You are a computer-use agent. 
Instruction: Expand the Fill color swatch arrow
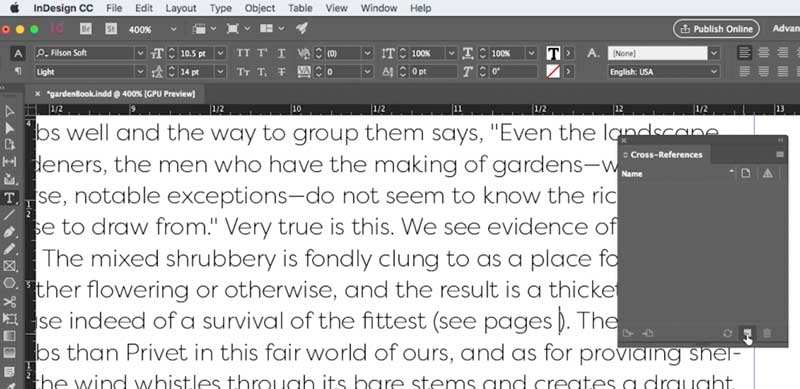pyautogui.click(x=569, y=53)
